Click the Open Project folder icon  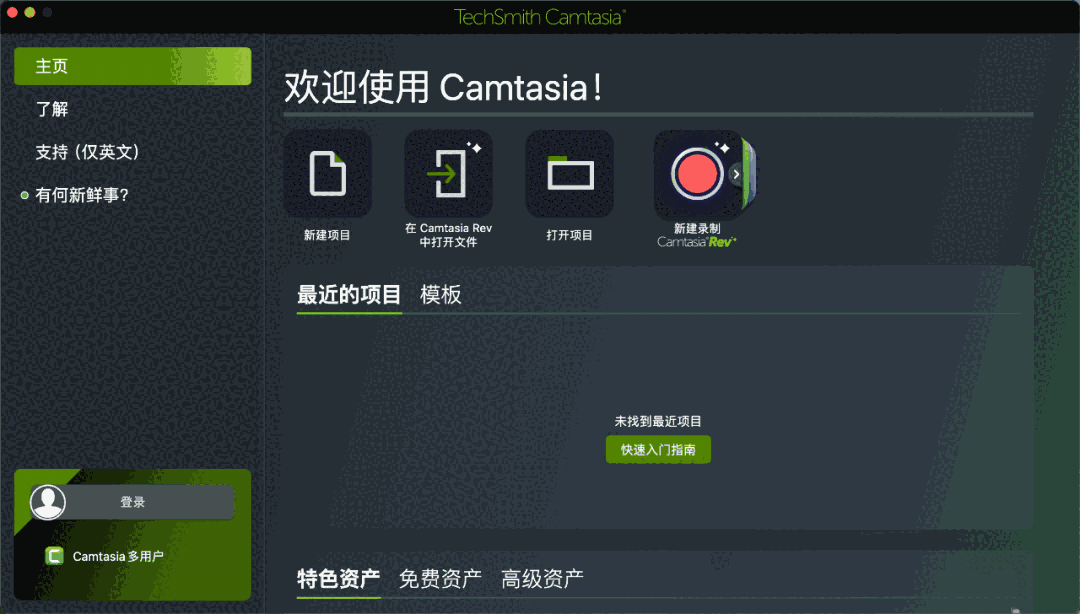pyautogui.click(x=570, y=174)
